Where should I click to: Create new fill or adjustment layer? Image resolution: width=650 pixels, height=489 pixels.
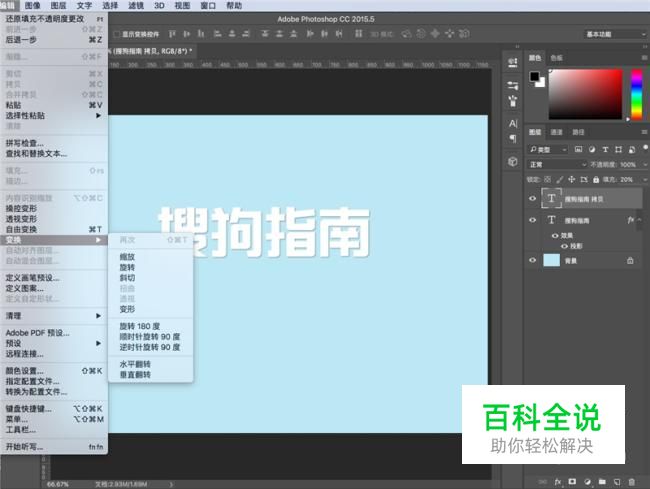(x=587, y=482)
